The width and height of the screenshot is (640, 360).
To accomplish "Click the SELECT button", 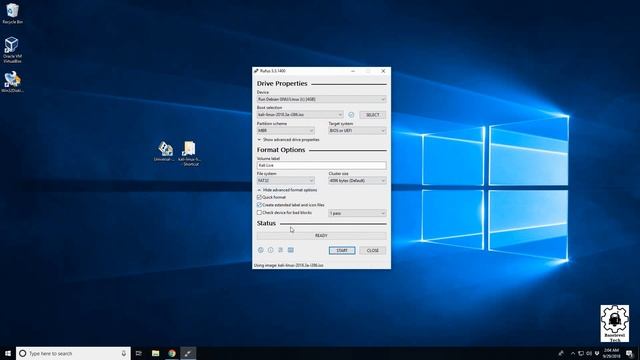I will (x=372, y=115).
